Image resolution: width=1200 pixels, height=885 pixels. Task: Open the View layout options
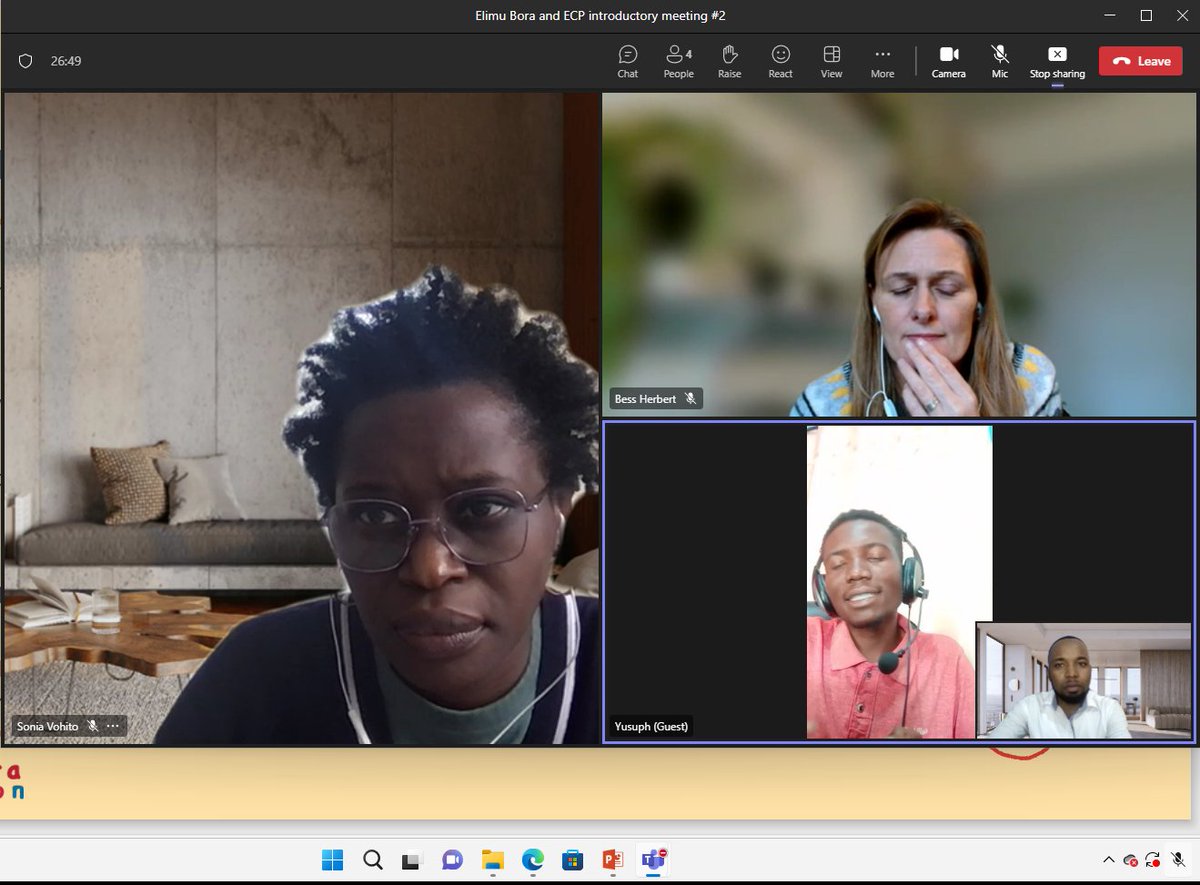point(831,61)
